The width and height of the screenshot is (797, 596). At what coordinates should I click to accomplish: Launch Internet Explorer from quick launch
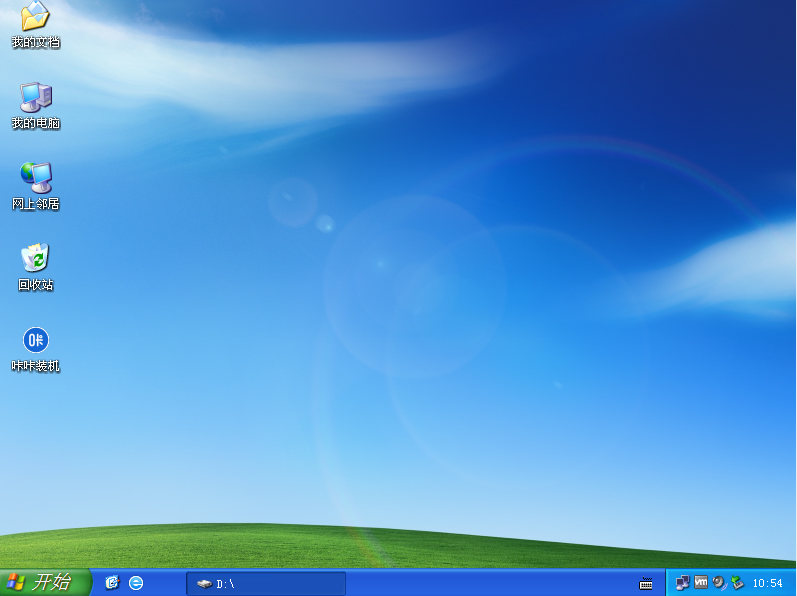[x=136, y=583]
